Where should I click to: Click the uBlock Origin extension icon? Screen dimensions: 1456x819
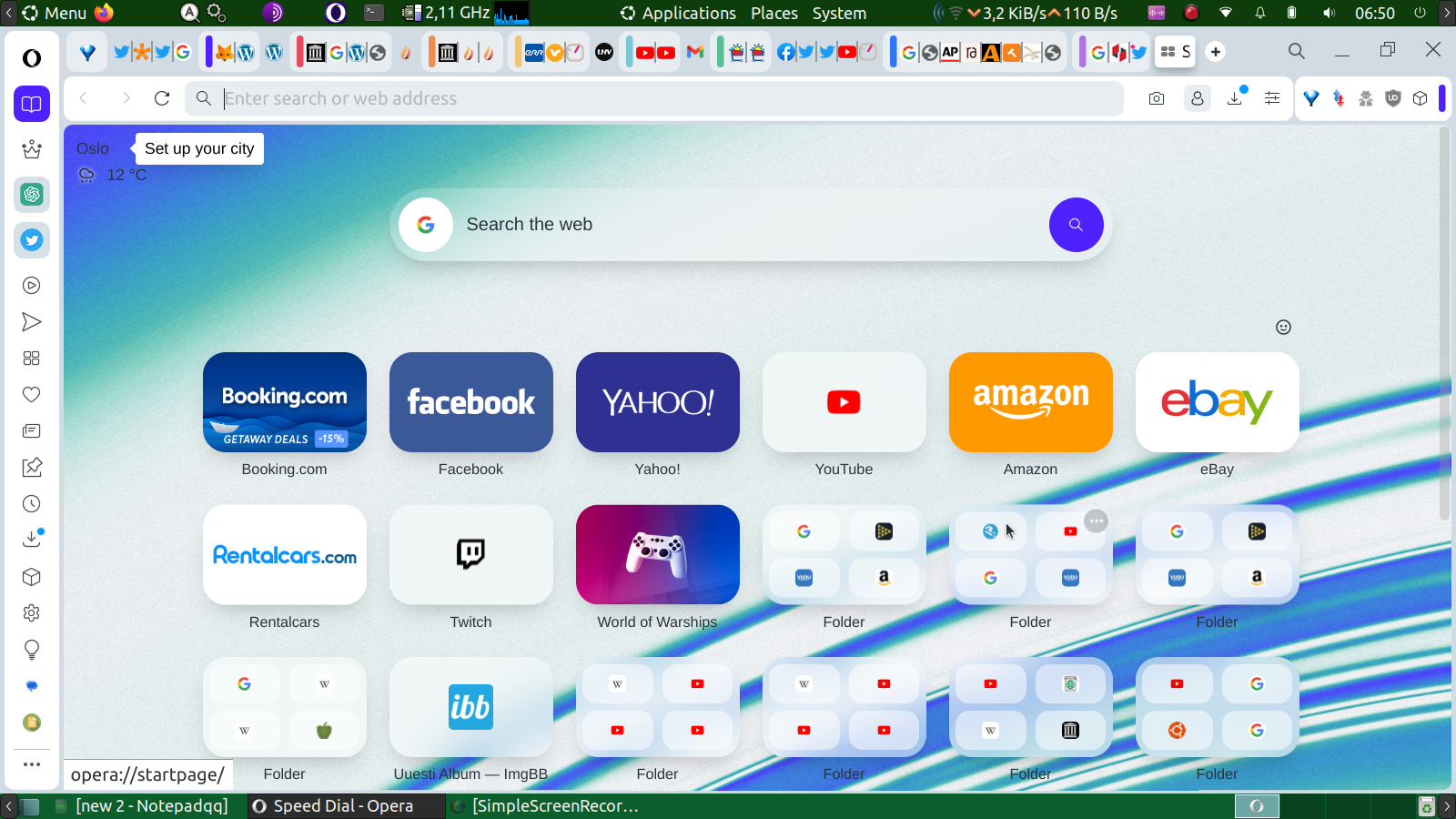(x=1393, y=98)
